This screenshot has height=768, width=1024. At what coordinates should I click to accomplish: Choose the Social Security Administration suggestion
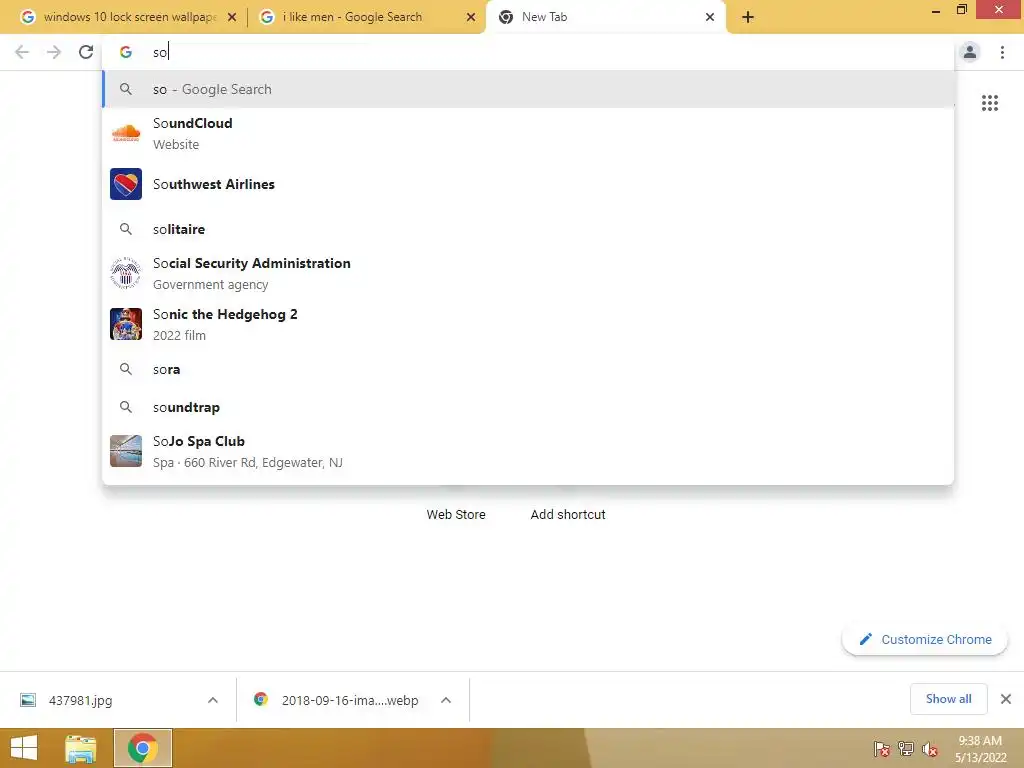(x=528, y=273)
